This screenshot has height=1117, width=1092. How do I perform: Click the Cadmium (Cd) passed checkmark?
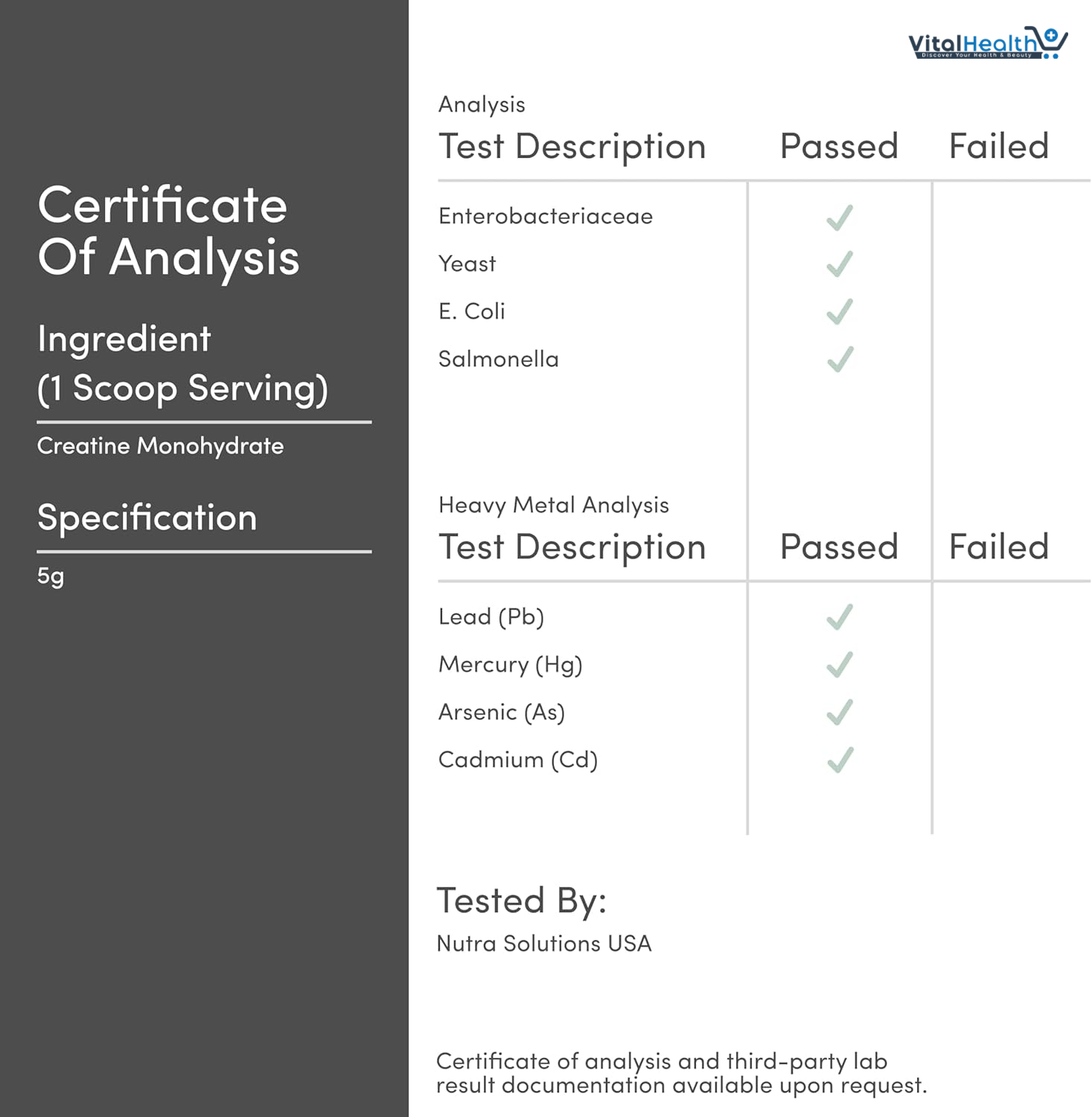coord(840,760)
